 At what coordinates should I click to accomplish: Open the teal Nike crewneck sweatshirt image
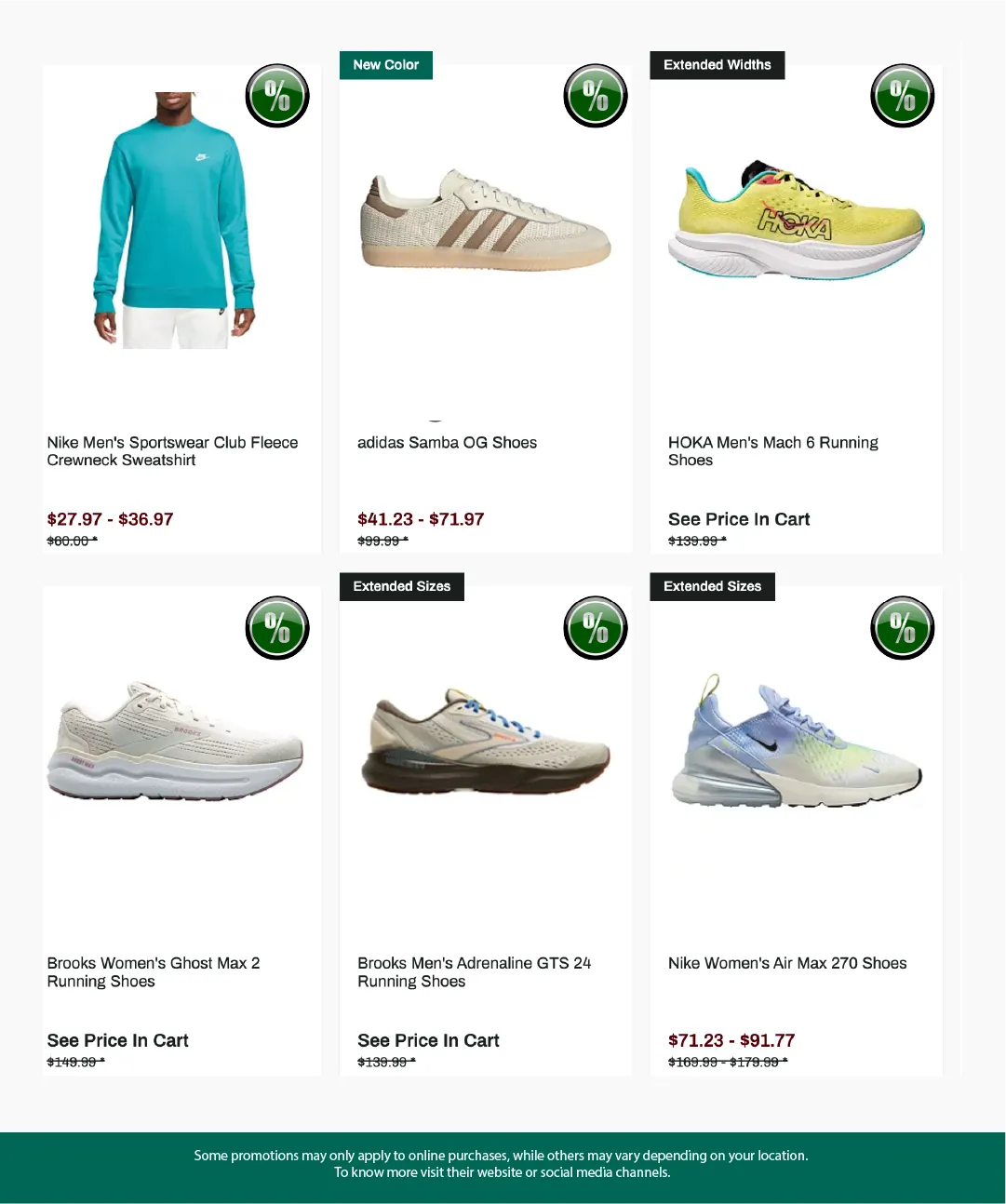[175, 221]
